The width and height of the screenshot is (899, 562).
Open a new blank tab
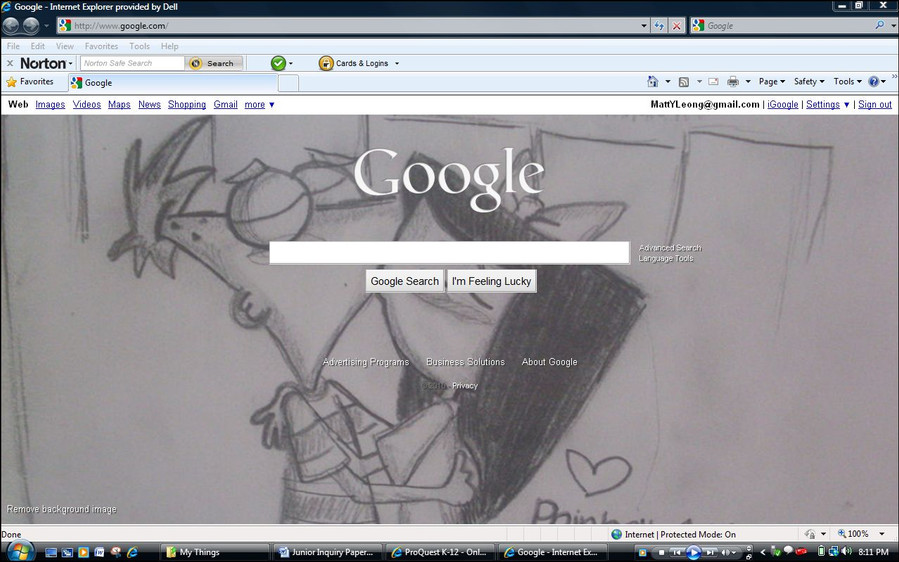tap(288, 83)
